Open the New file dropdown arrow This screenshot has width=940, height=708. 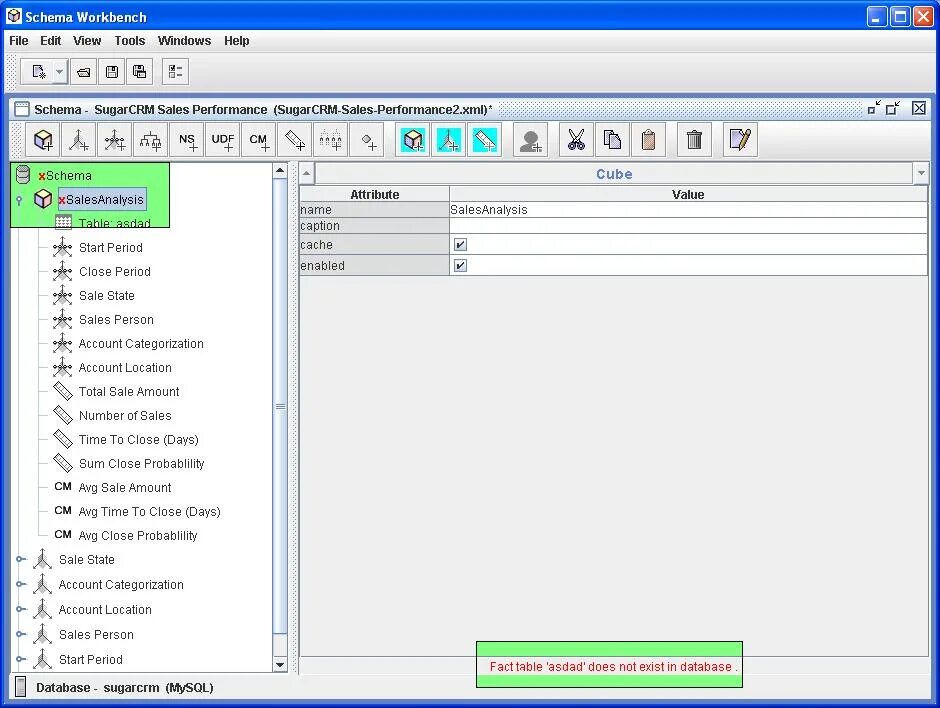pyautogui.click(x=59, y=72)
